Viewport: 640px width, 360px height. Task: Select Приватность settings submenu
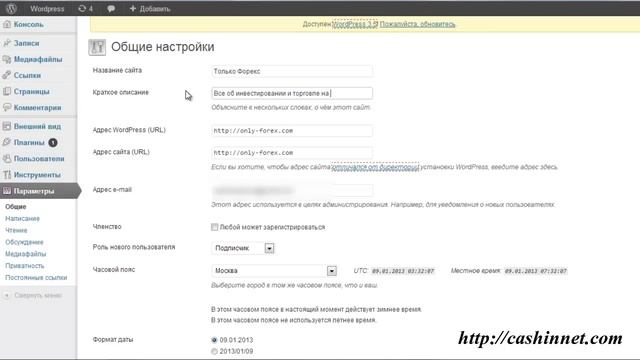click(x=24, y=266)
